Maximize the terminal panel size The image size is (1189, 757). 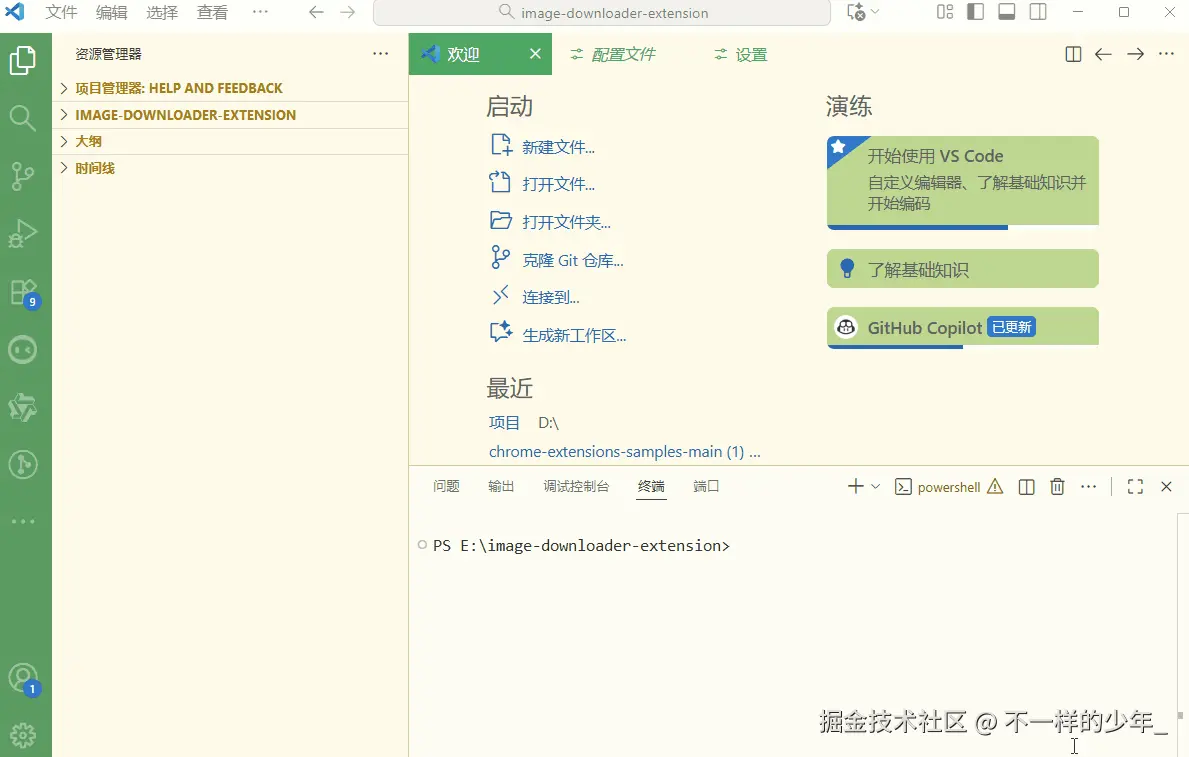[1135, 487]
